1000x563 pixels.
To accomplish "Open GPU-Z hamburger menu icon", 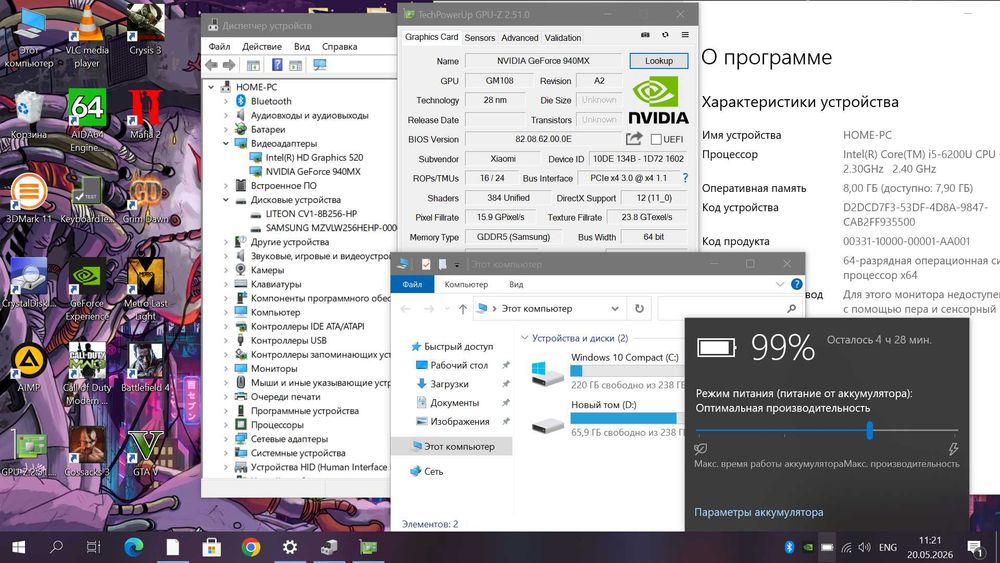I will pyautogui.click(x=685, y=35).
